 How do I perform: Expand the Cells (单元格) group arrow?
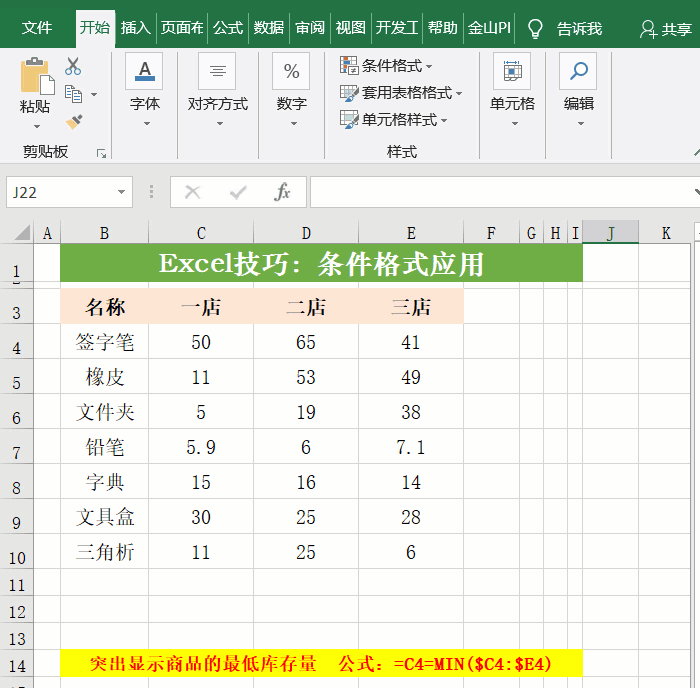(514, 124)
